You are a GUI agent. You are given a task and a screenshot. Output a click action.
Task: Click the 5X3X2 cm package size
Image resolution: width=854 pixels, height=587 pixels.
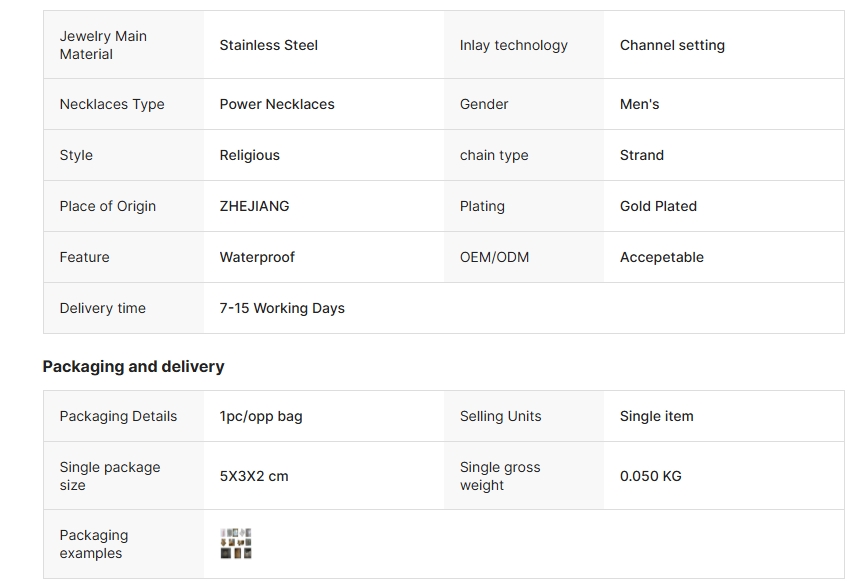pos(254,476)
